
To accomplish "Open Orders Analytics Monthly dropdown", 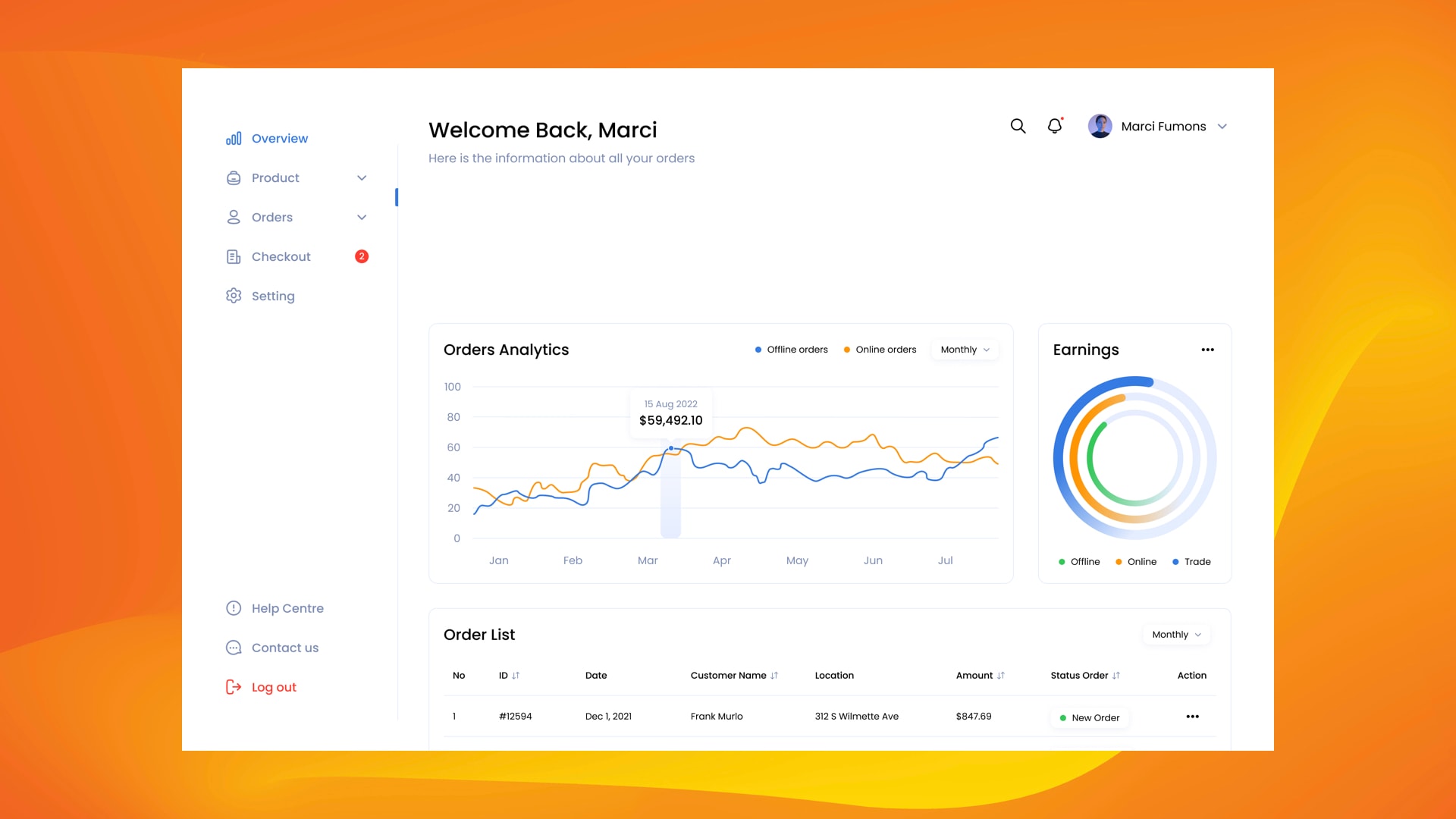I will pos(965,350).
